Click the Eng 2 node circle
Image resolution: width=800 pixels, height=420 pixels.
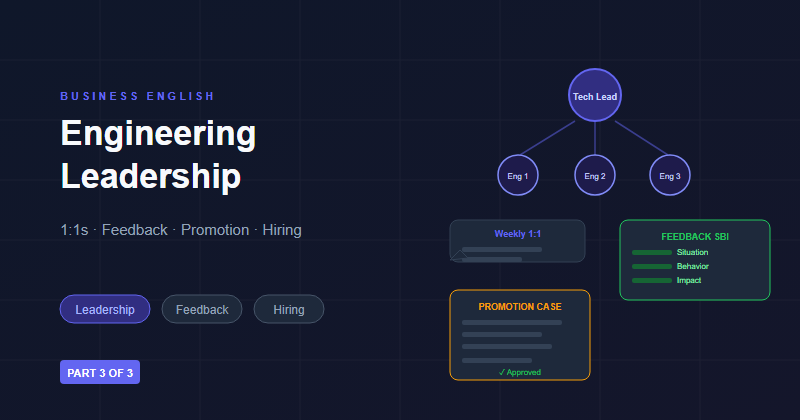[x=595, y=176]
